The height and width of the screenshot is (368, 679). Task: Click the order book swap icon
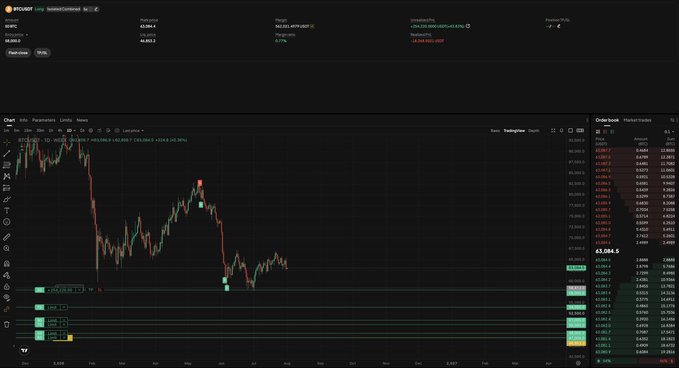point(673,120)
